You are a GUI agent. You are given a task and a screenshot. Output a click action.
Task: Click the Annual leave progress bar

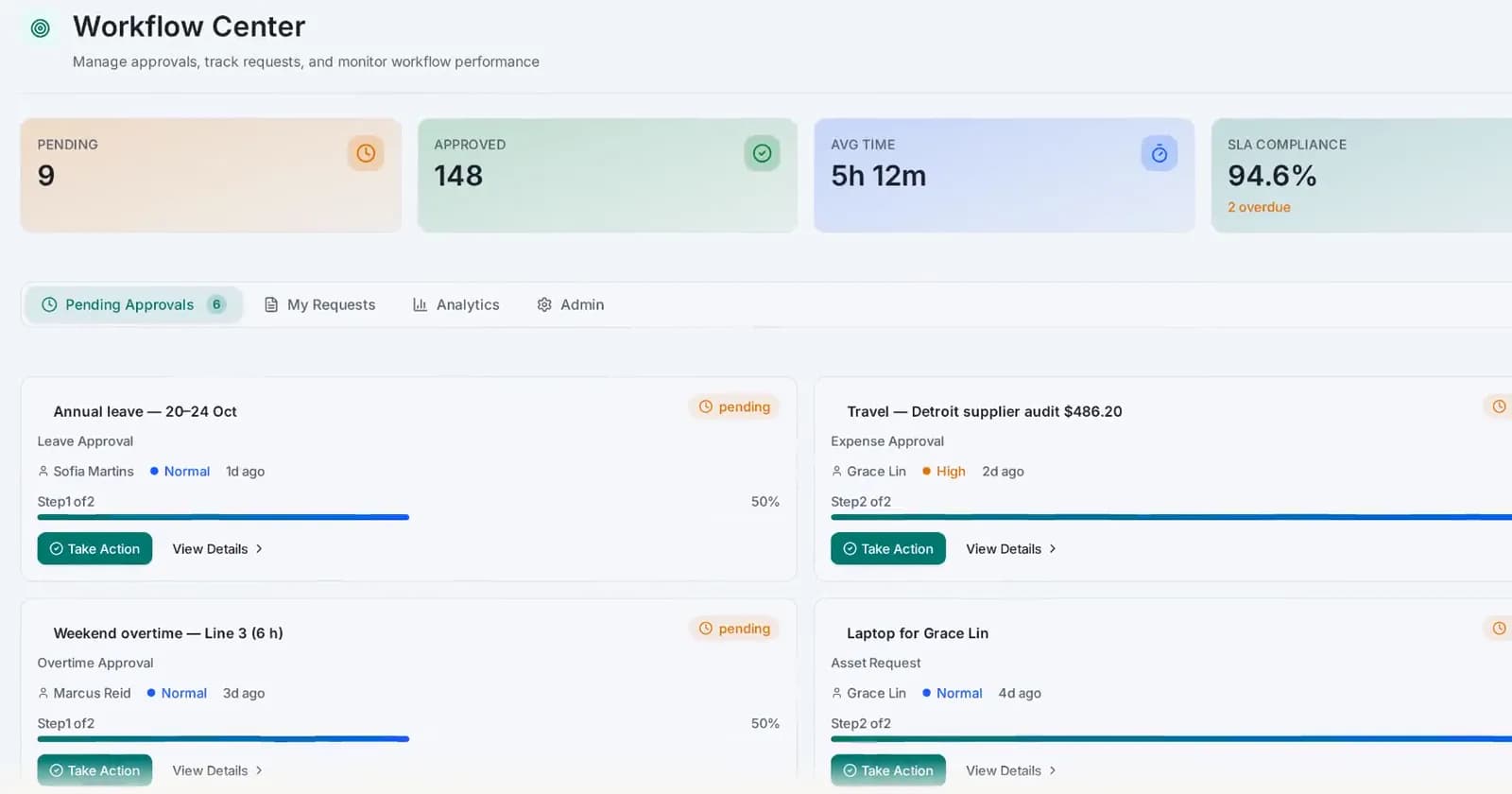coord(408,517)
